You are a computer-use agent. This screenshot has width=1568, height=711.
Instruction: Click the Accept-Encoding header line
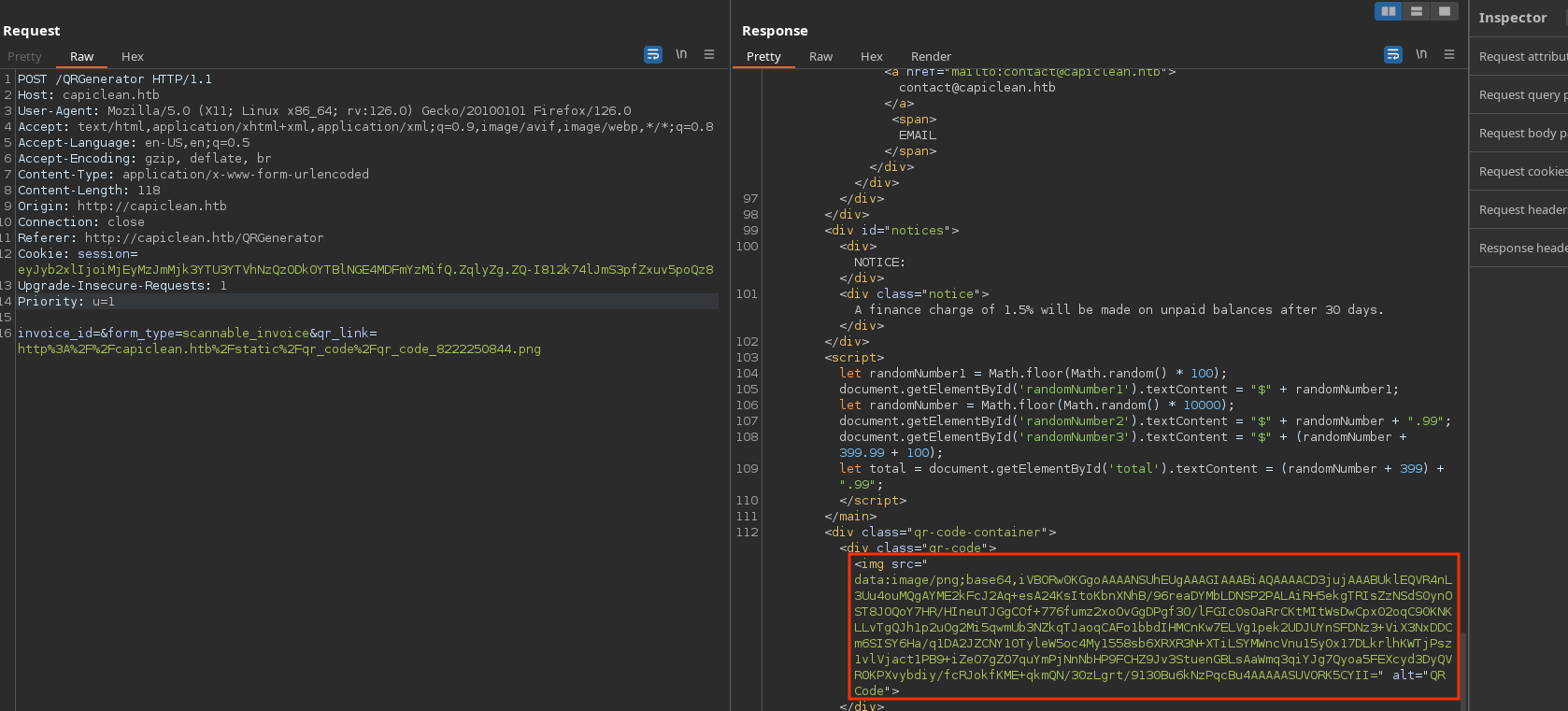pyautogui.click(x=145, y=159)
